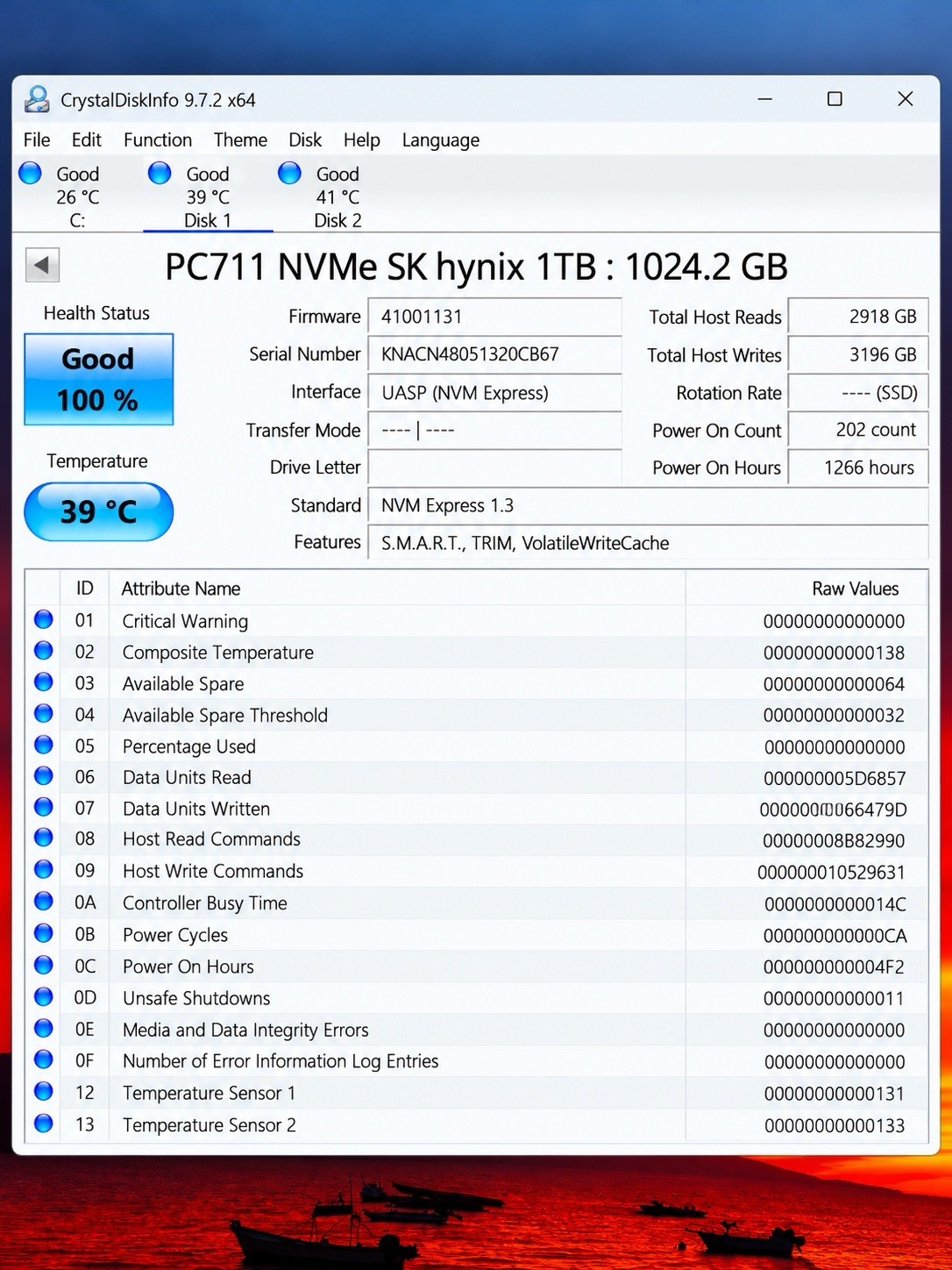
Task: Click the ID column header
Action: click(84, 589)
